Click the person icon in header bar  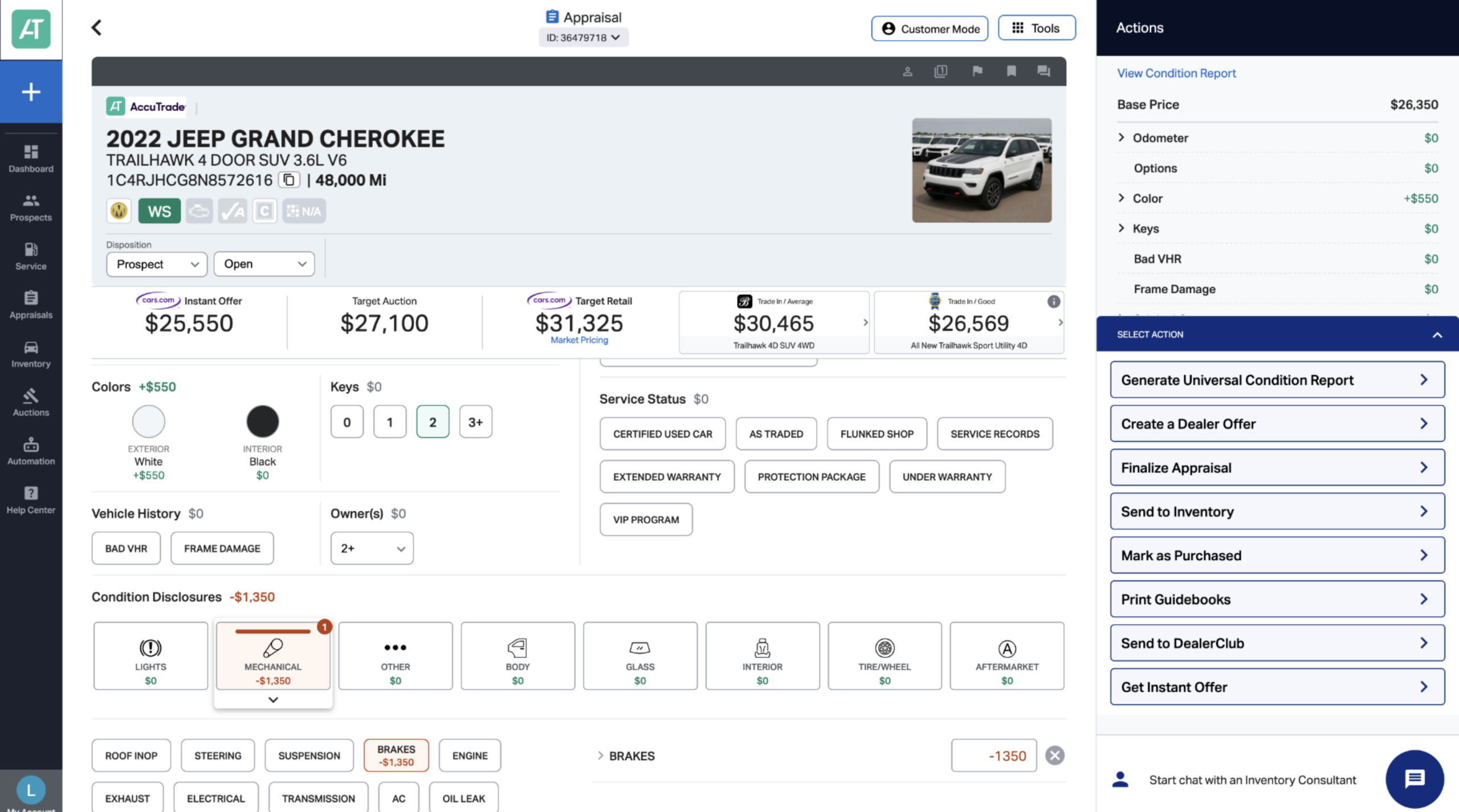click(x=907, y=71)
